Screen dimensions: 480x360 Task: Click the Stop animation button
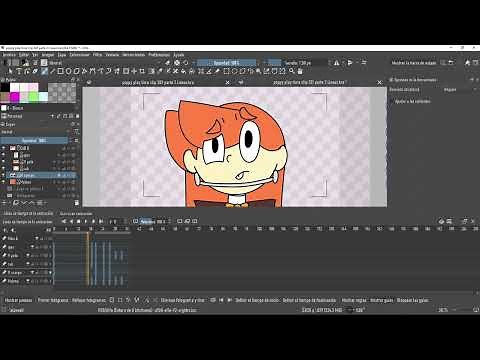(79, 221)
